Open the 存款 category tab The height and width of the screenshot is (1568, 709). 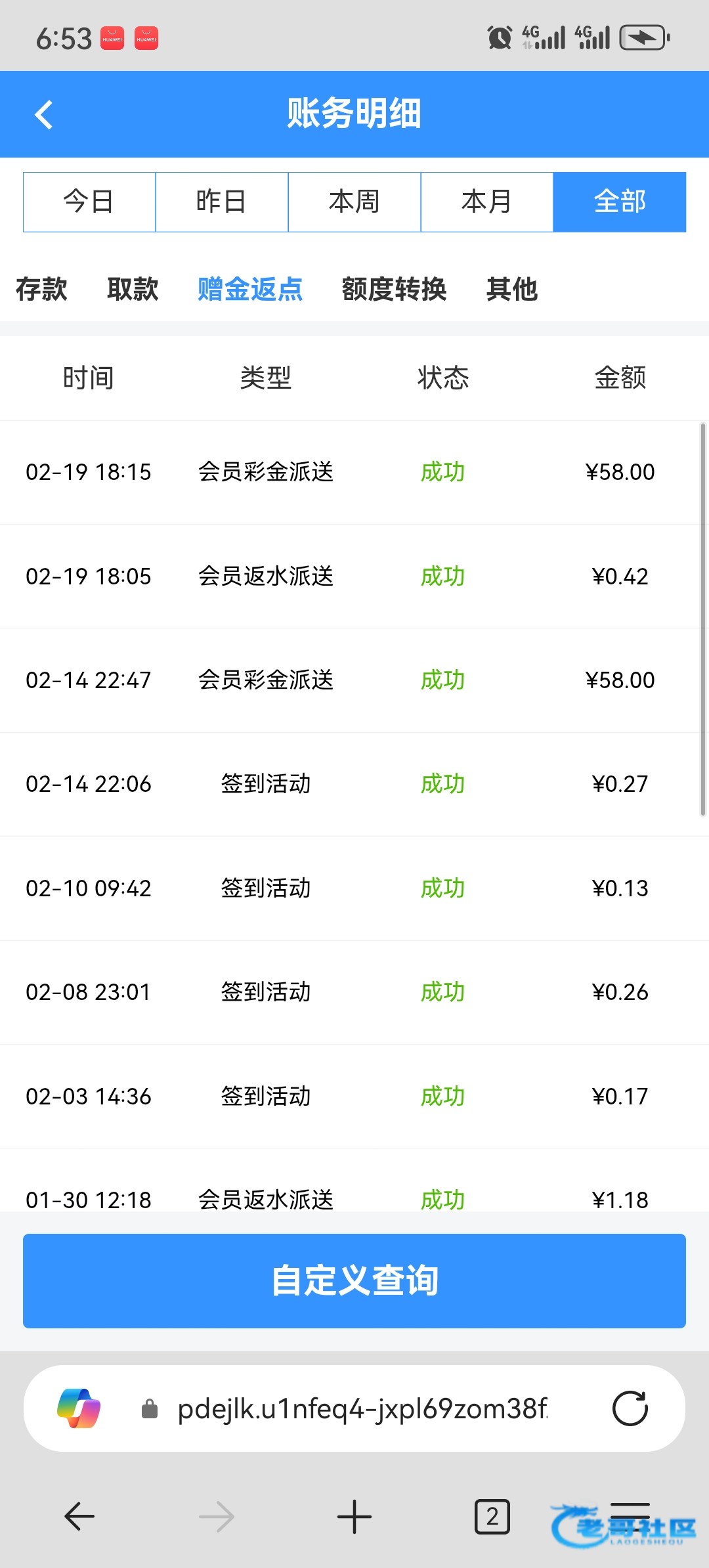click(41, 289)
